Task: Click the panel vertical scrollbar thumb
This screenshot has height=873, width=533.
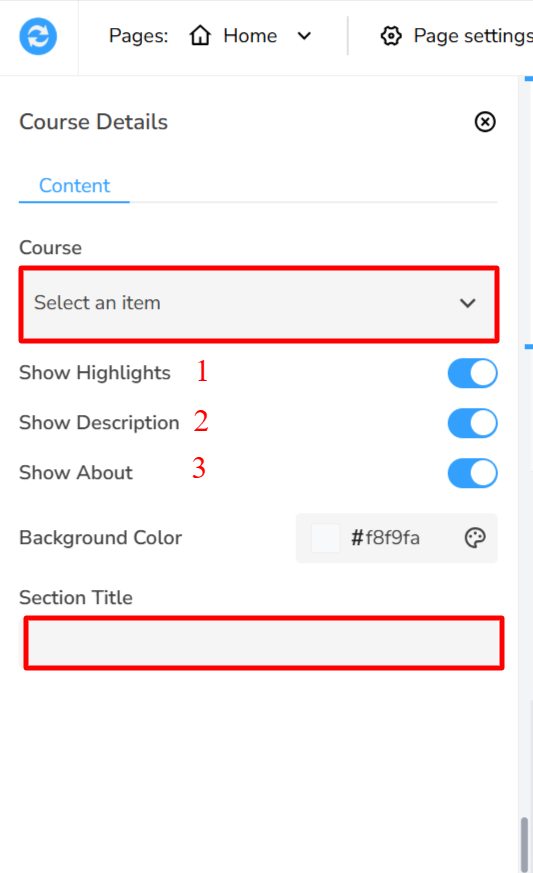Action: 524,843
